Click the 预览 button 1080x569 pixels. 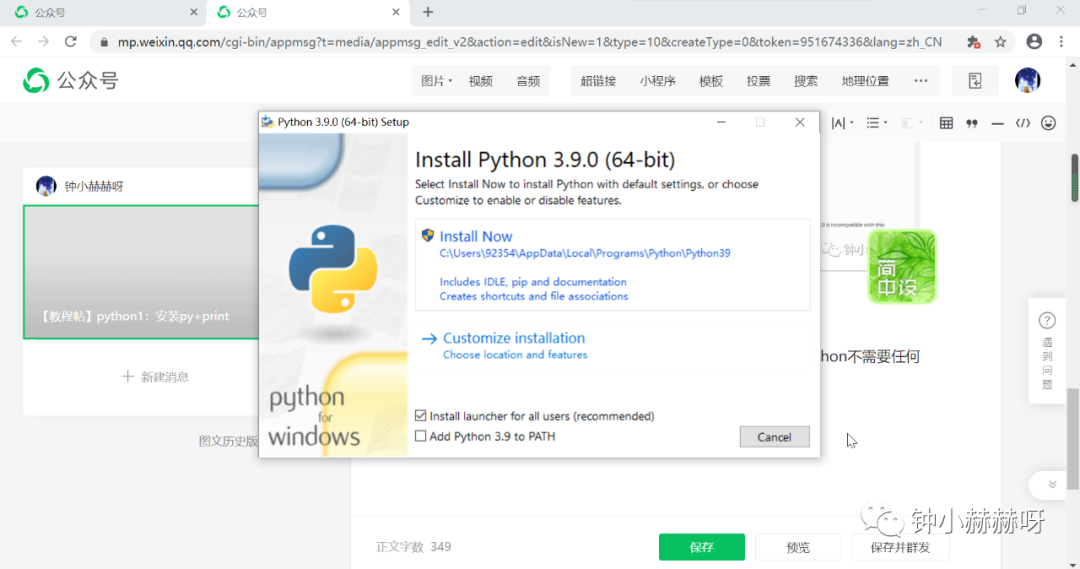pyautogui.click(x=798, y=547)
